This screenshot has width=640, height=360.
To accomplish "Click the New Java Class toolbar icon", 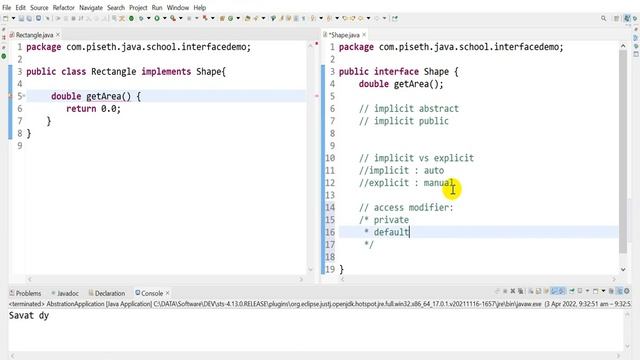I will pyautogui.click(x=231, y=18).
